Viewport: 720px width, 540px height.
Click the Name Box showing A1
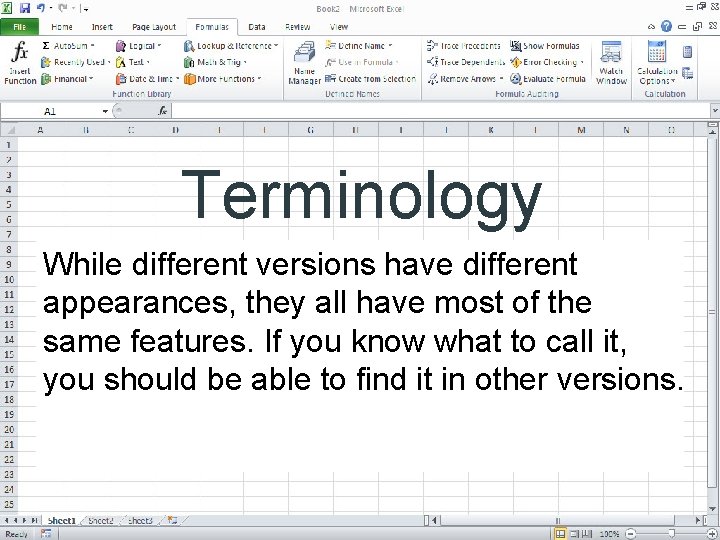click(50, 111)
